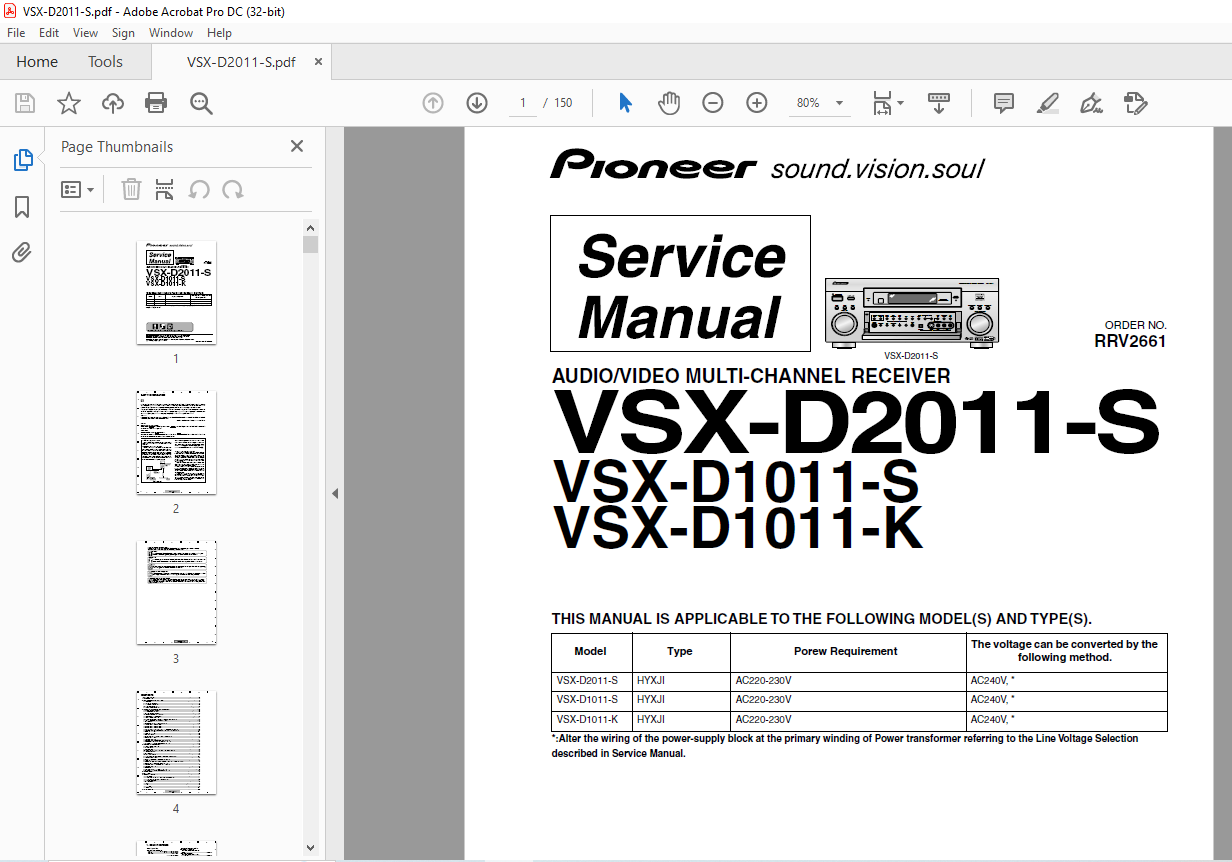This screenshot has width=1232, height=862.
Task: Select page 2 thumbnail
Action: (176, 443)
